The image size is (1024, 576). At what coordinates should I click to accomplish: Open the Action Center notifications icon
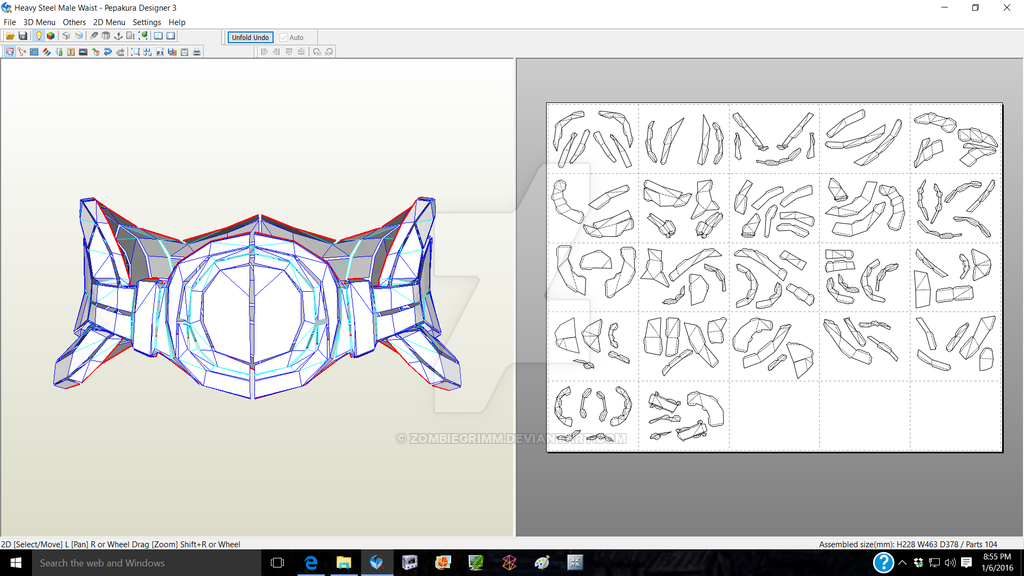tap(967, 562)
